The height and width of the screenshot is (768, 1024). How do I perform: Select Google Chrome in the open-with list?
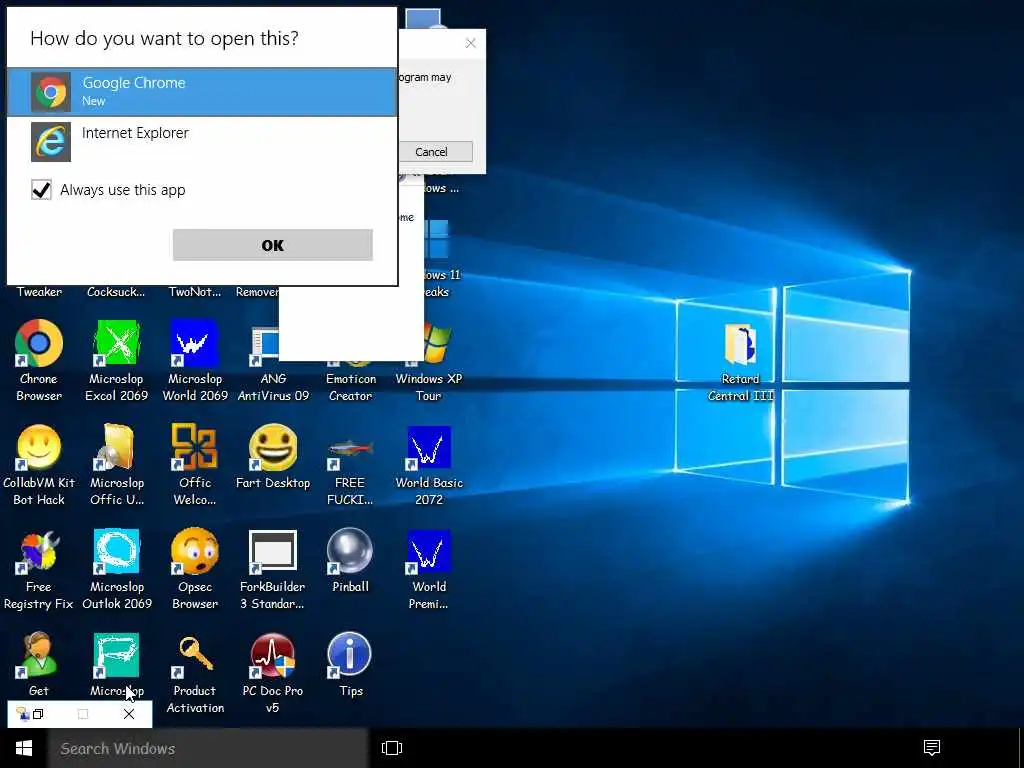coord(202,92)
